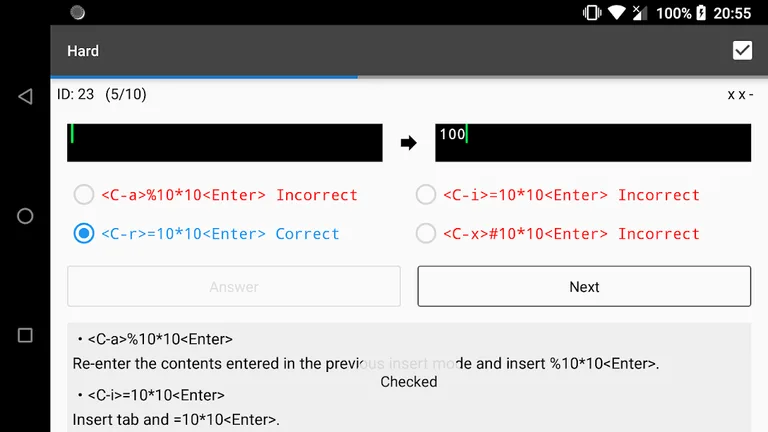Select the <C-a>%10*10<Enter> radio option
This screenshot has height=432, width=768.
point(84,194)
